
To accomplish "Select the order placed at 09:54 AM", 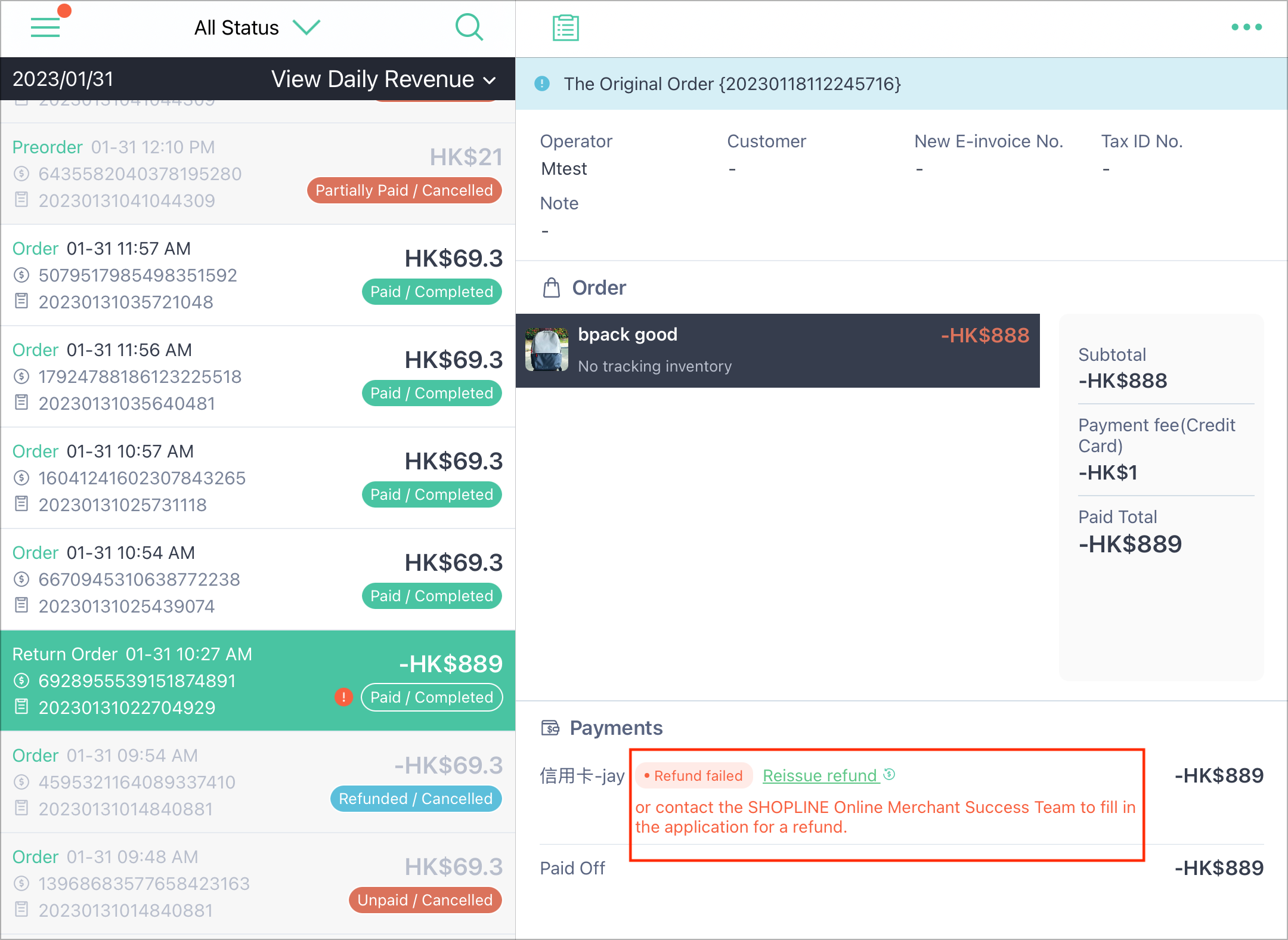I will pos(258,782).
